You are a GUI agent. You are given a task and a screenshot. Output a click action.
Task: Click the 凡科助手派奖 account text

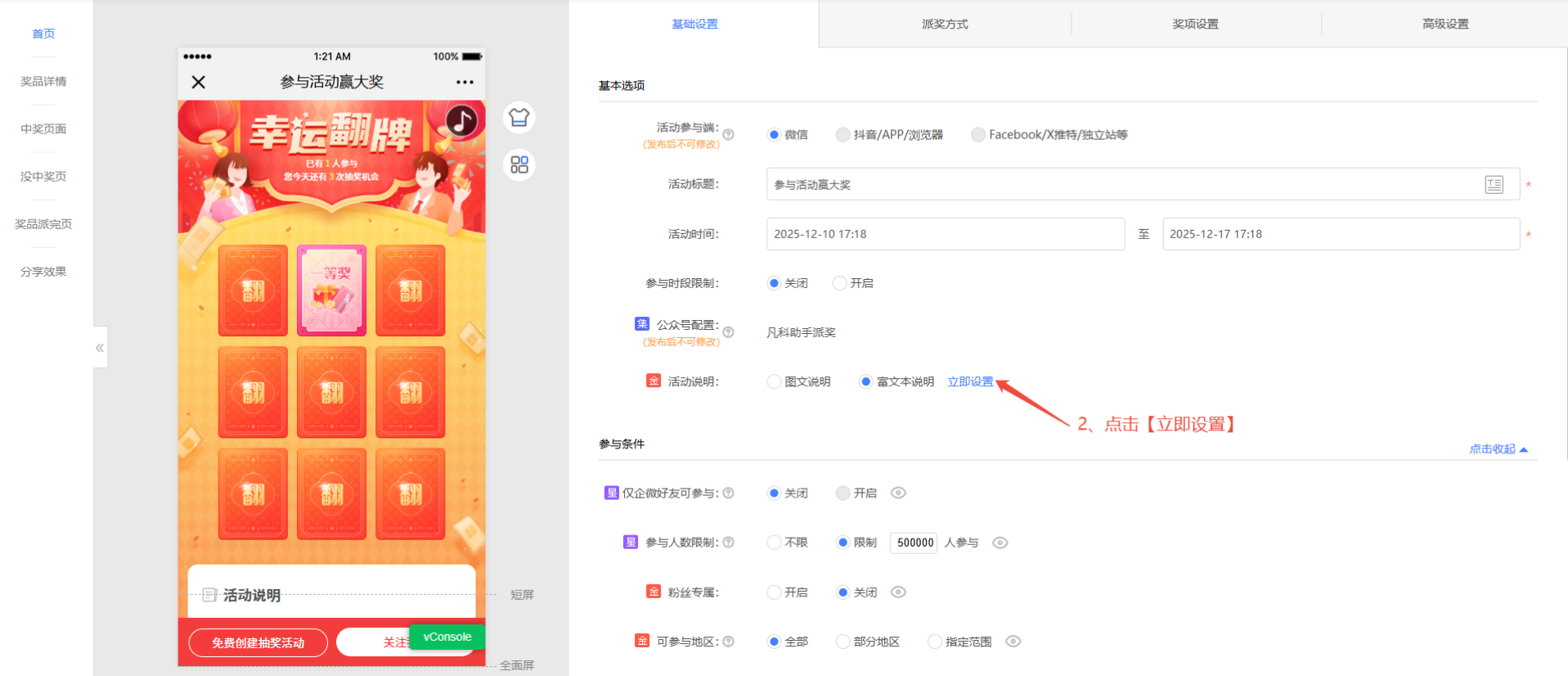coord(801,332)
